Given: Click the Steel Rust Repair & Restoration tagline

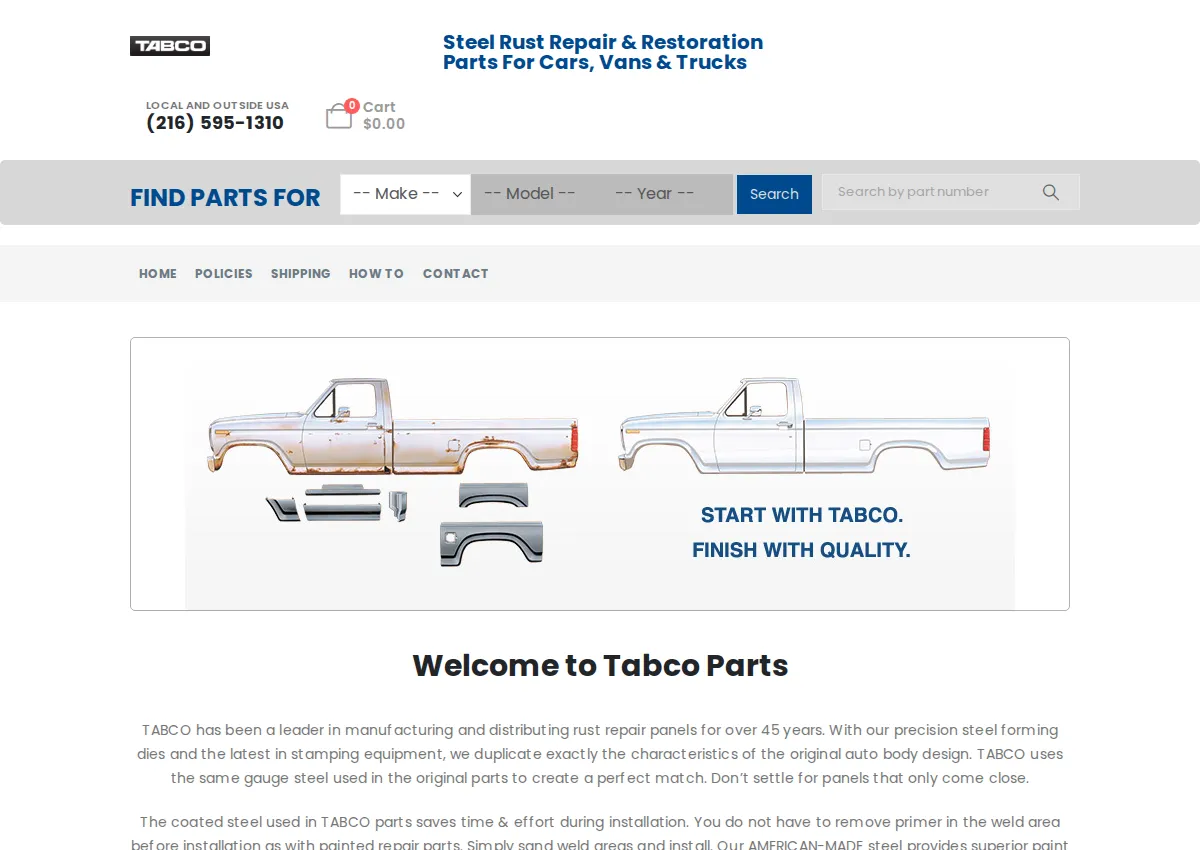Looking at the screenshot, I should 603,52.
